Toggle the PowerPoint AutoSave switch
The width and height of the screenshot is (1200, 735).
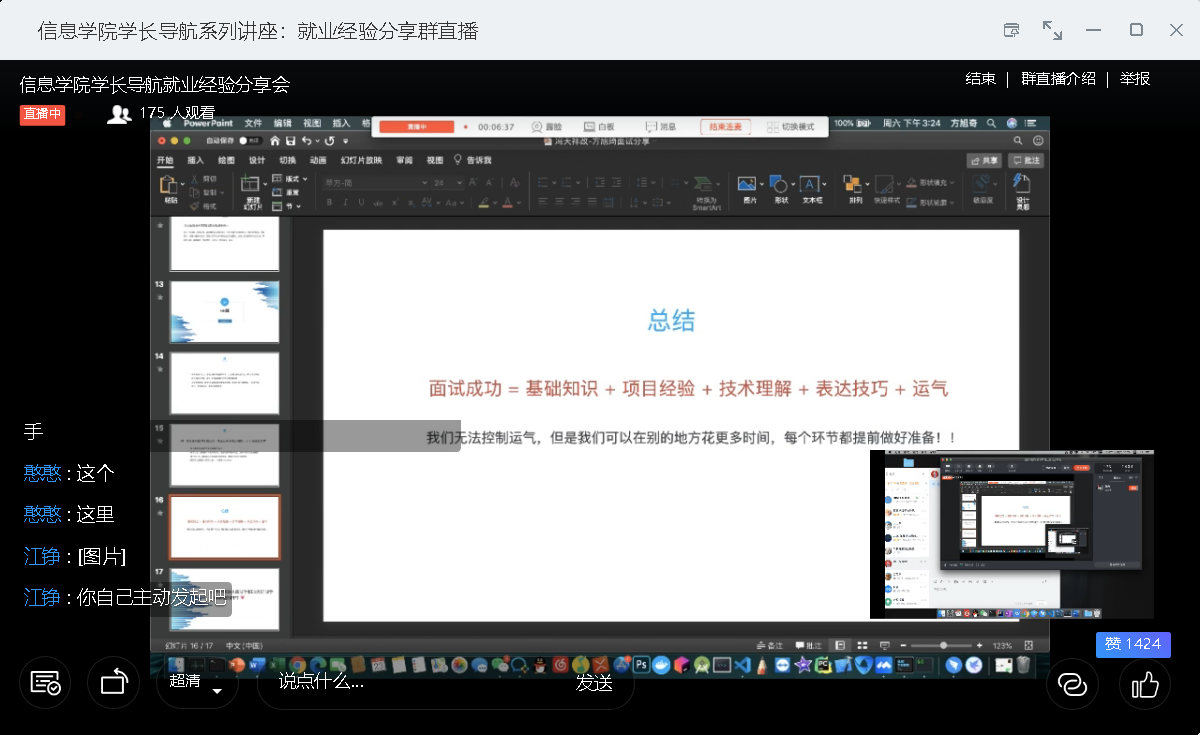pyautogui.click(x=244, y=141)
